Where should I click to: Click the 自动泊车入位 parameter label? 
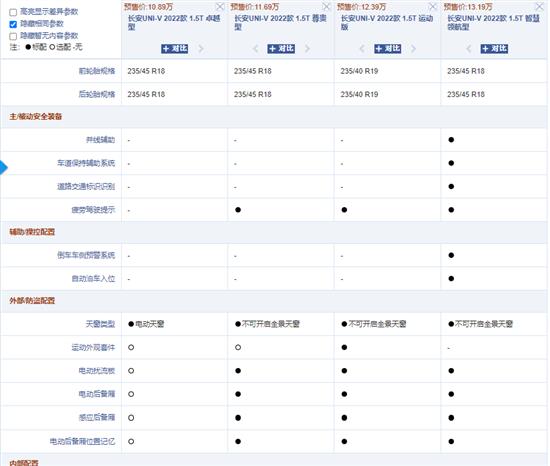click(93, 279)
